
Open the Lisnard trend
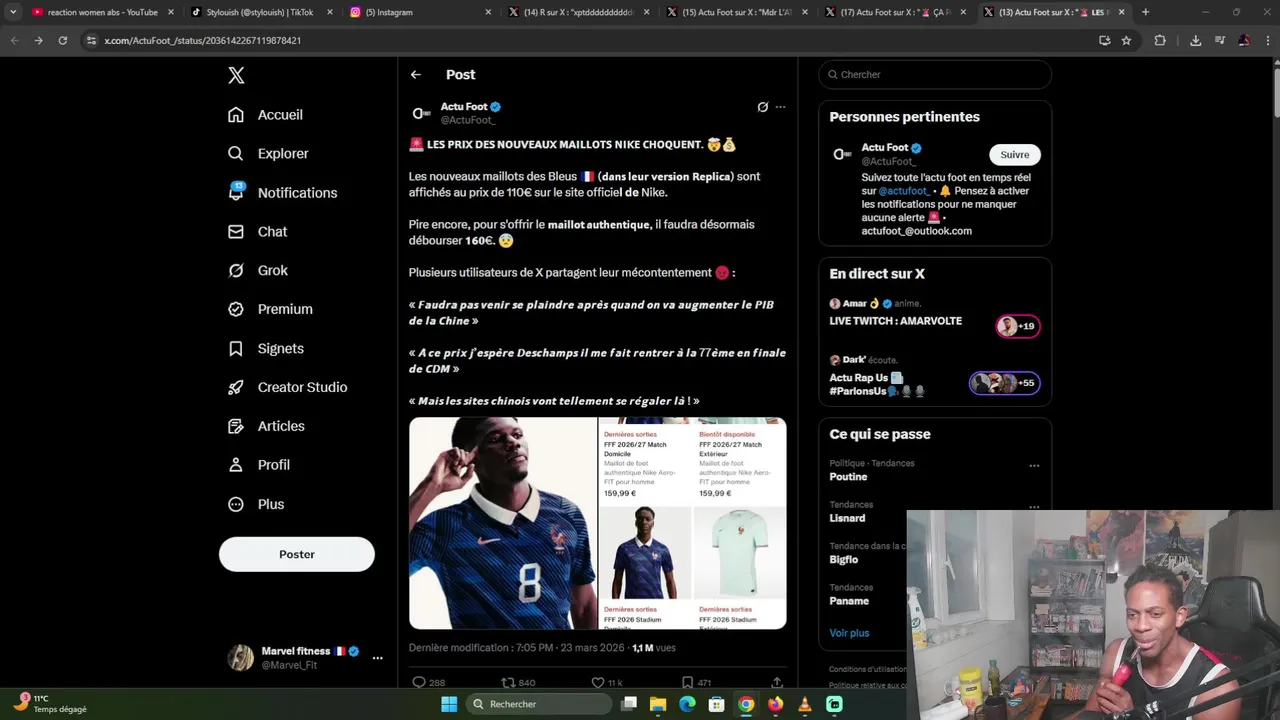click(847, 518)
